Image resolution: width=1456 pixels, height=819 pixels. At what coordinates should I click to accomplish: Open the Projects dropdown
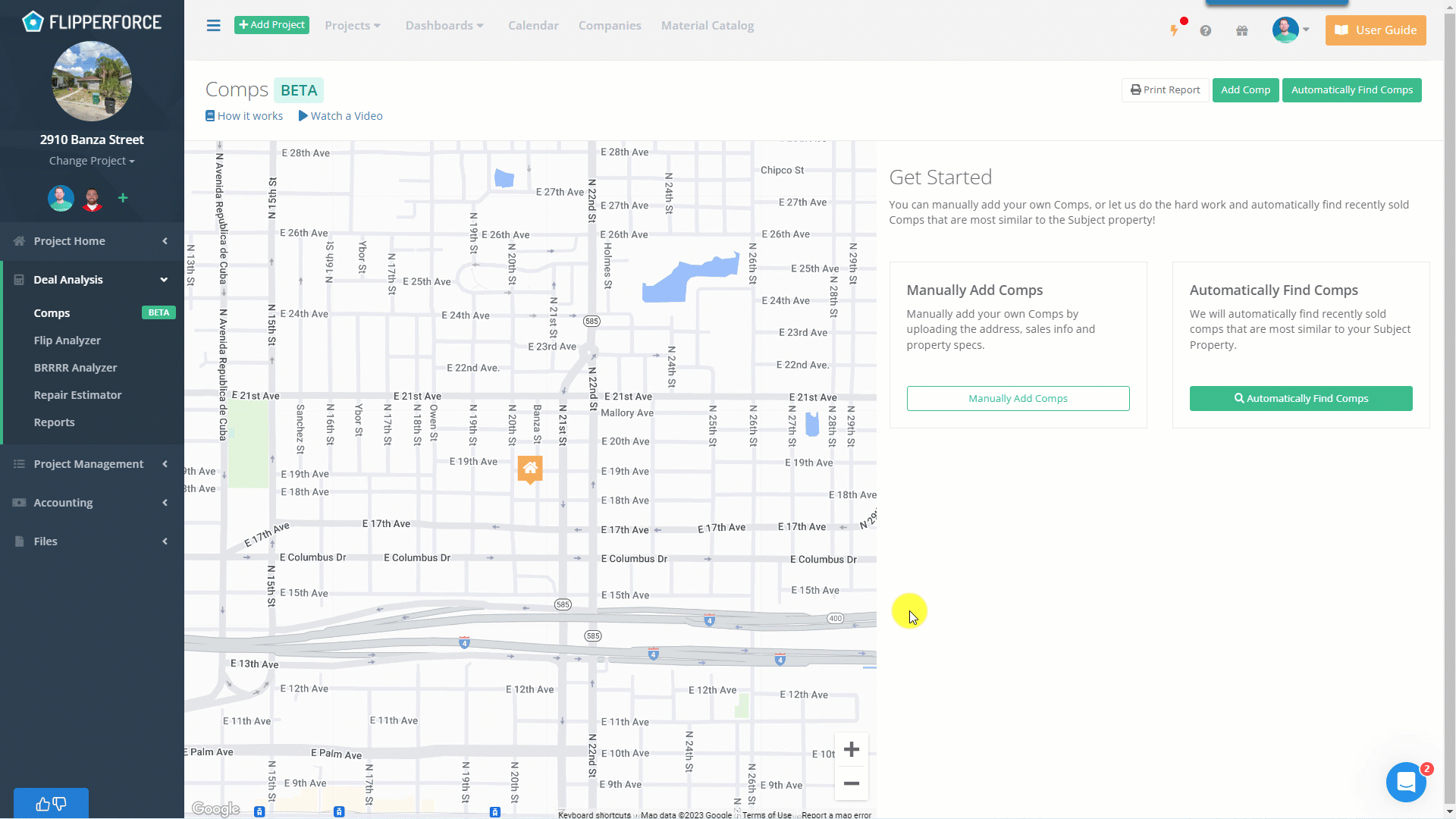click(x=353, y=26)
